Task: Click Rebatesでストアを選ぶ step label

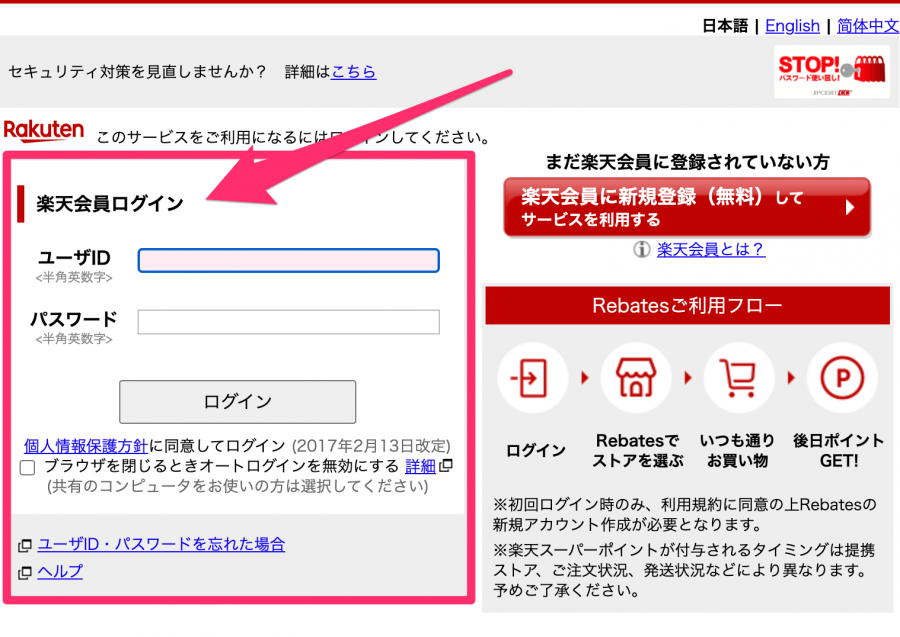Action: [638, 450]
